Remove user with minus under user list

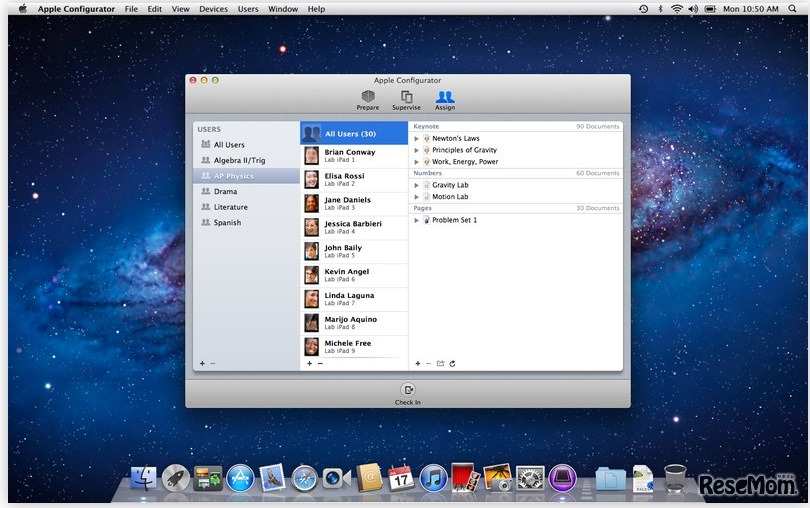tap(320, 363)
